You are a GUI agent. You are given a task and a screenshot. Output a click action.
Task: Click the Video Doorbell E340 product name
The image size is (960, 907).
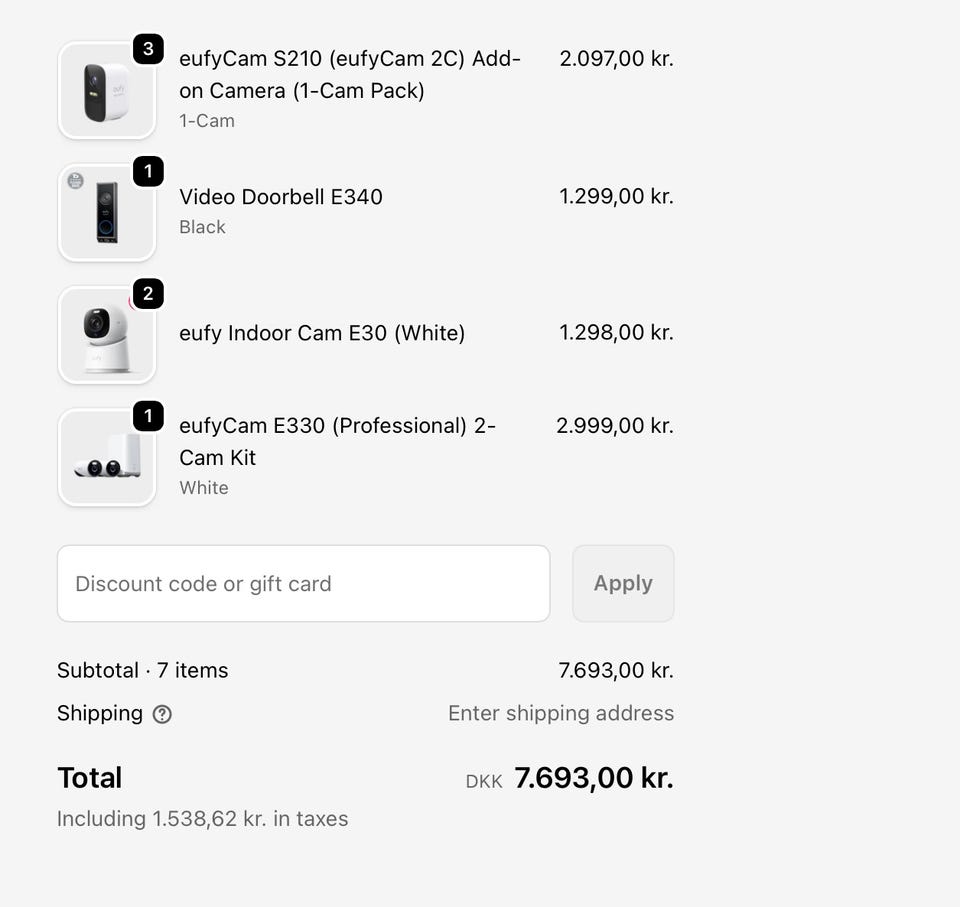[281, 197]
